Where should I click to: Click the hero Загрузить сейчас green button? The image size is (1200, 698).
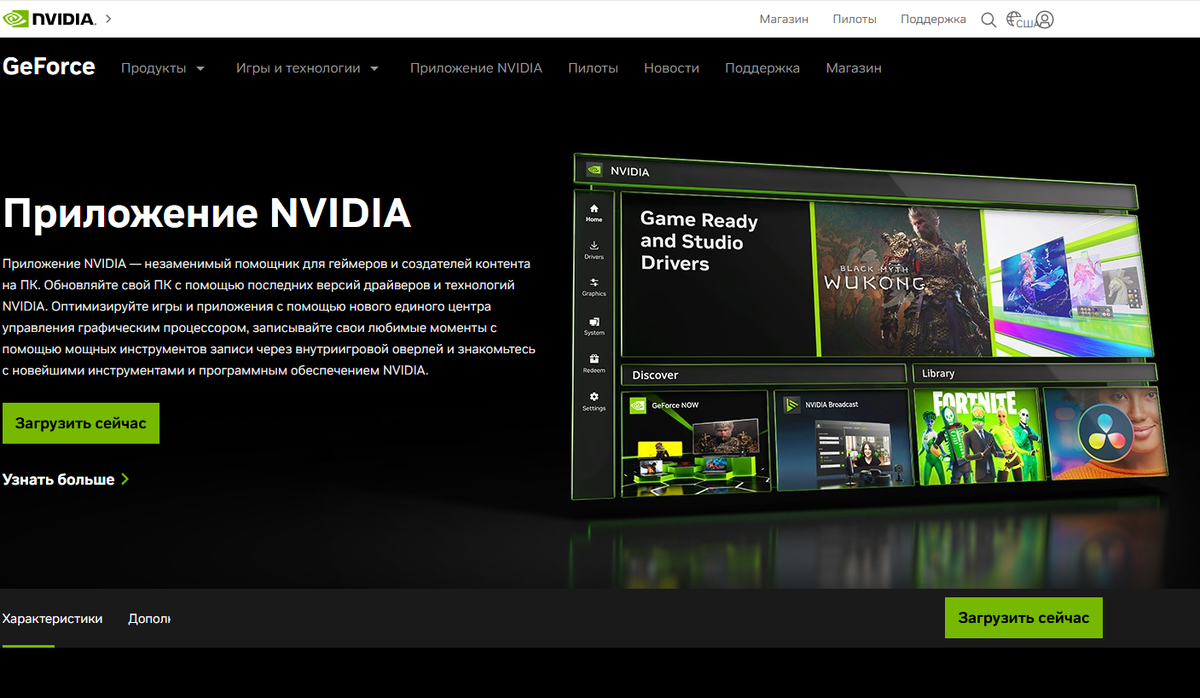(81, 423)
